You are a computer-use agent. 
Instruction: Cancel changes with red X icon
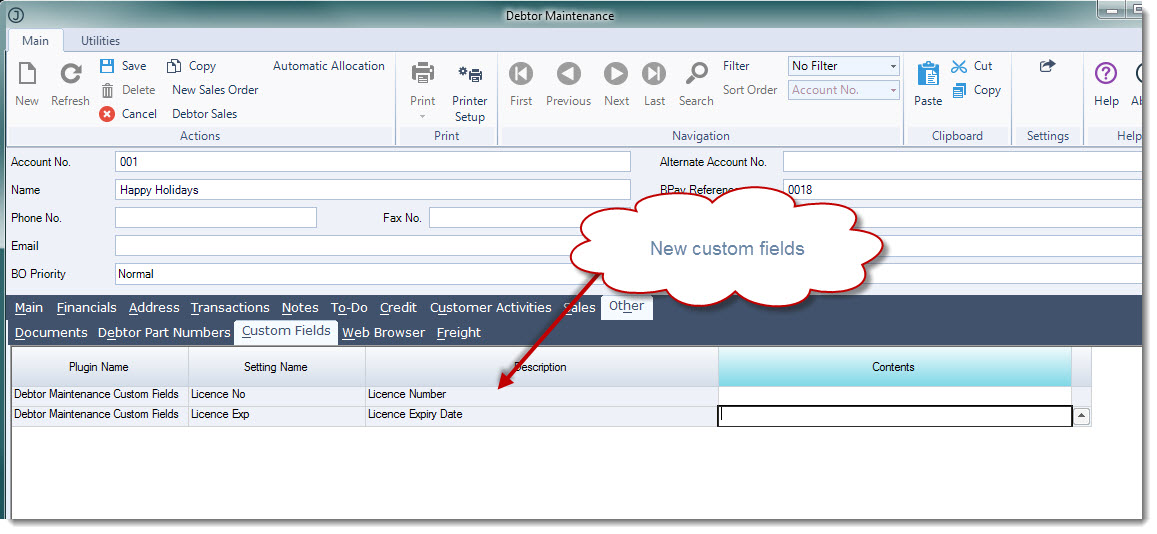click(128, 114)
